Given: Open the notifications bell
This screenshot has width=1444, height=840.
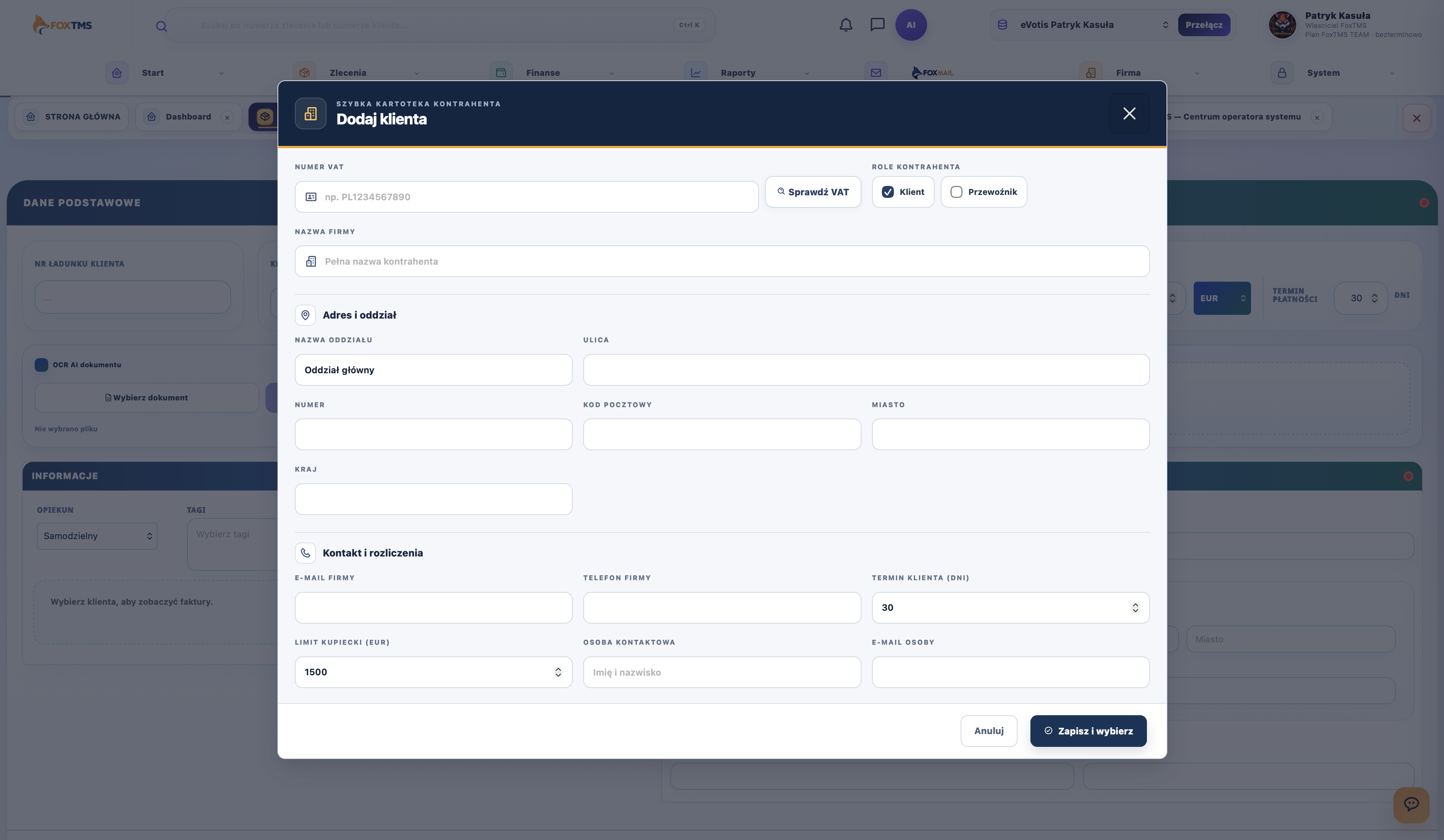Looking at the screenshot, I should (x=846, y=25).
